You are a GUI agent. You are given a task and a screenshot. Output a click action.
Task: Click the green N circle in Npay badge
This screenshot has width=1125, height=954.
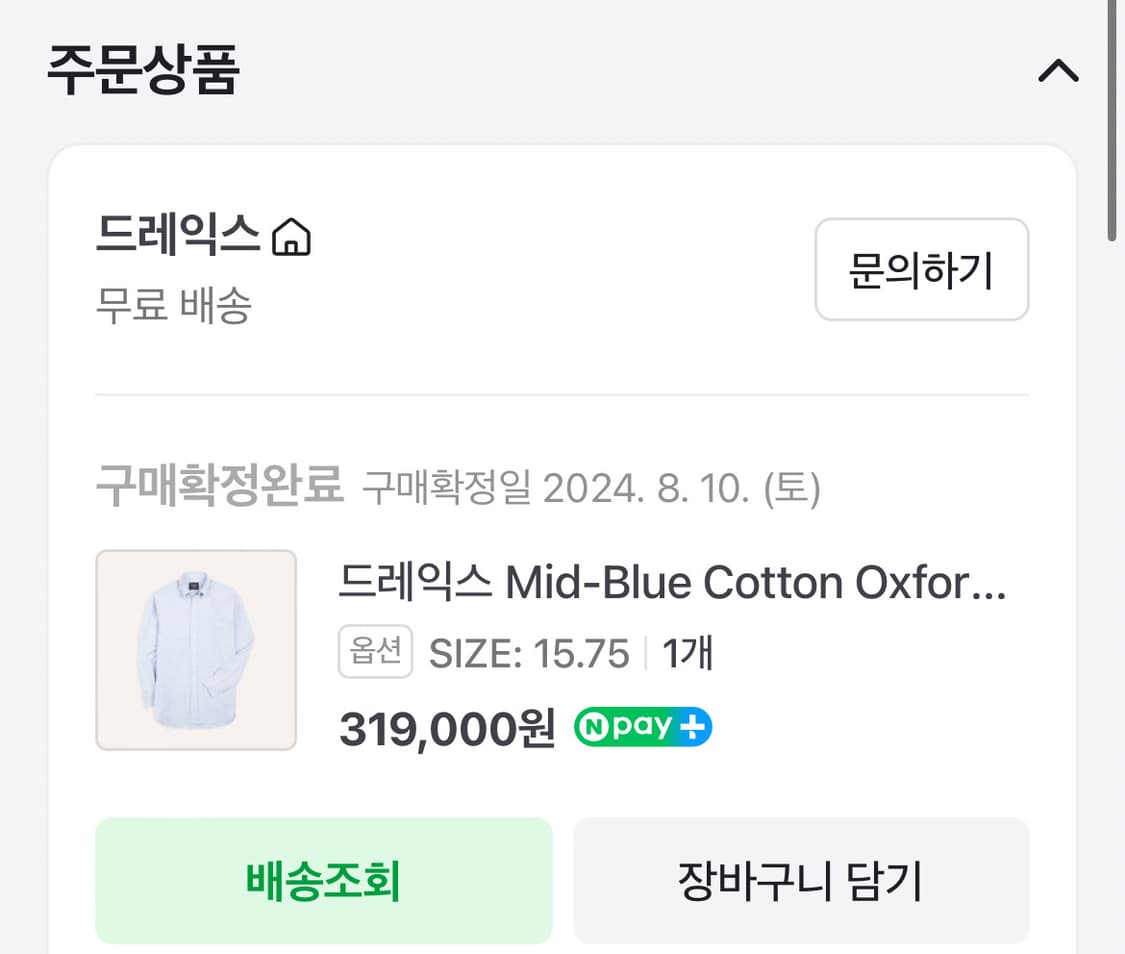592,728
